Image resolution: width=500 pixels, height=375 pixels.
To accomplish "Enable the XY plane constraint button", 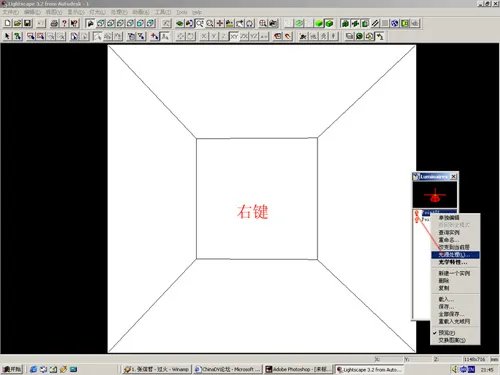I will coord(234,36).
